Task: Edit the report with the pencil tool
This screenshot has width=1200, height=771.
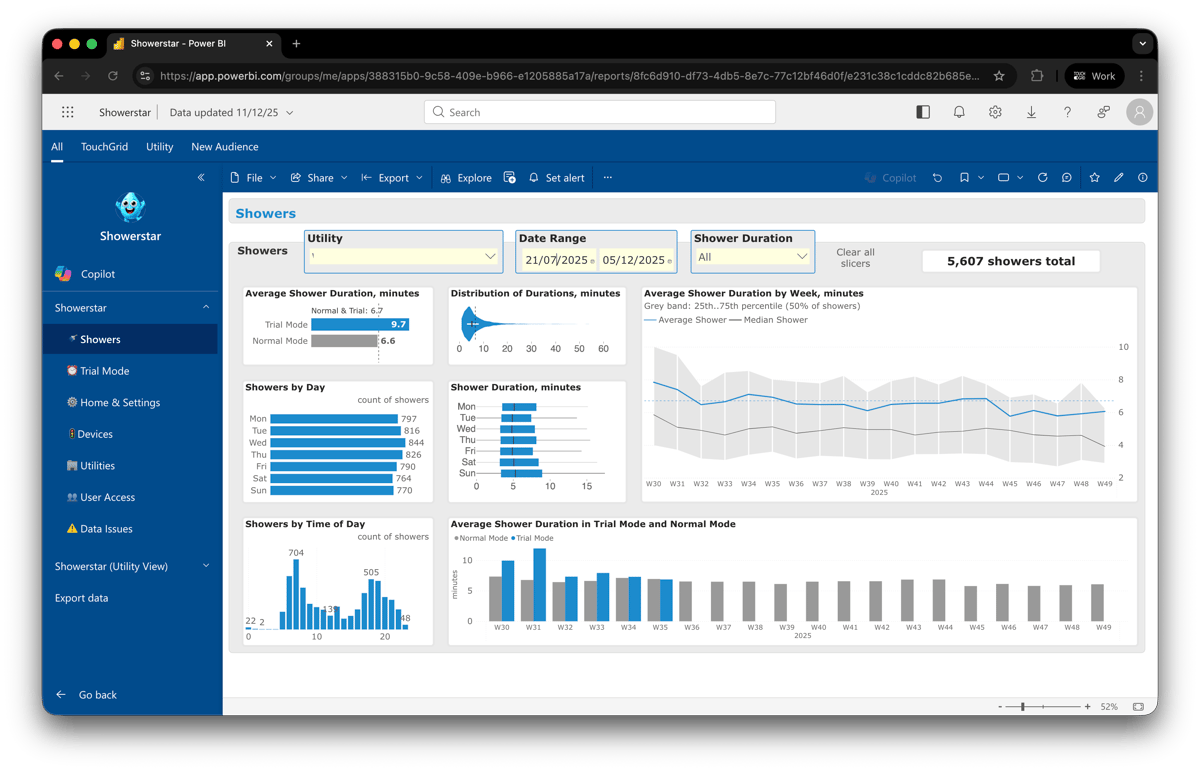Action: click(x=1118, y=177)
